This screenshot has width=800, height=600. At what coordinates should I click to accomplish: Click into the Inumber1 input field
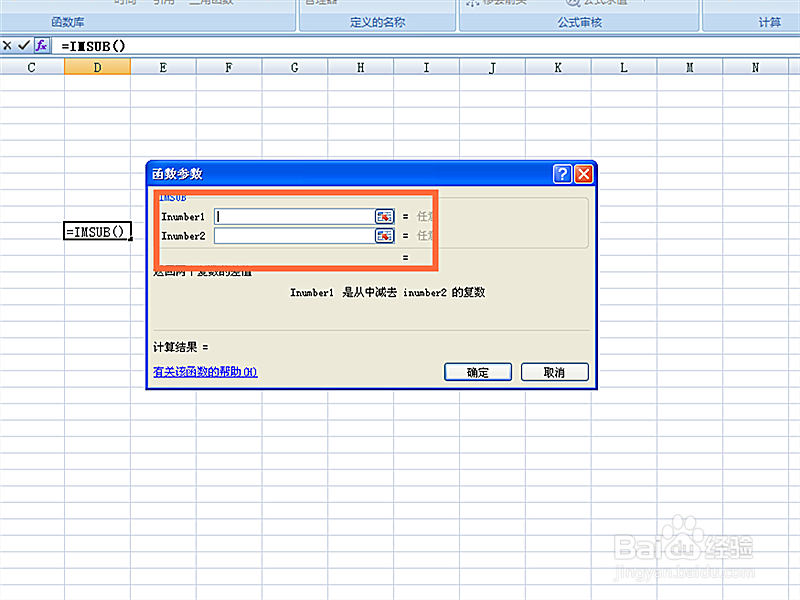(x=295, y=216)
